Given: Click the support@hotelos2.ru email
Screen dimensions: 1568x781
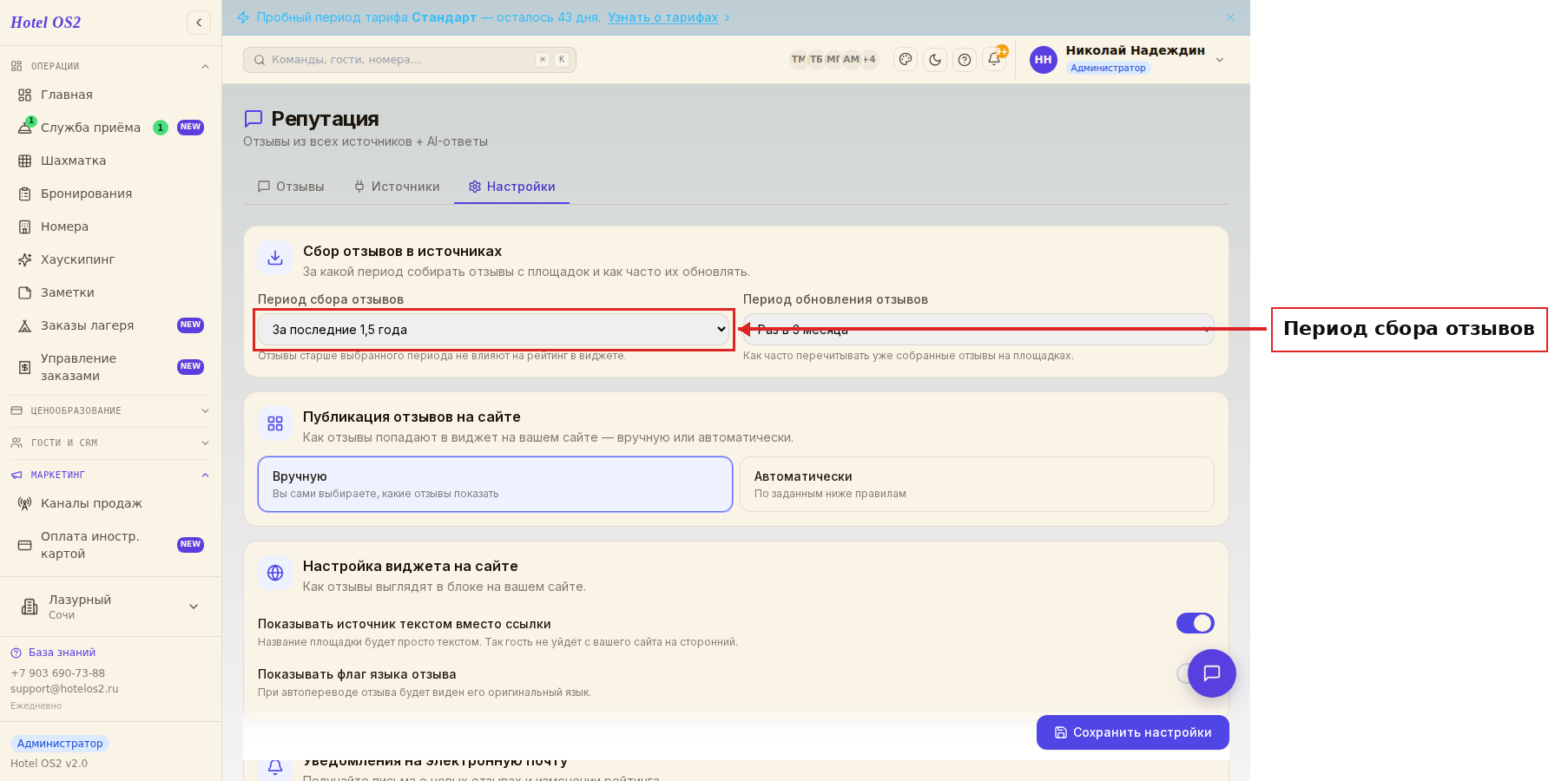Looking at the screenshot, I should coord(64,689).
